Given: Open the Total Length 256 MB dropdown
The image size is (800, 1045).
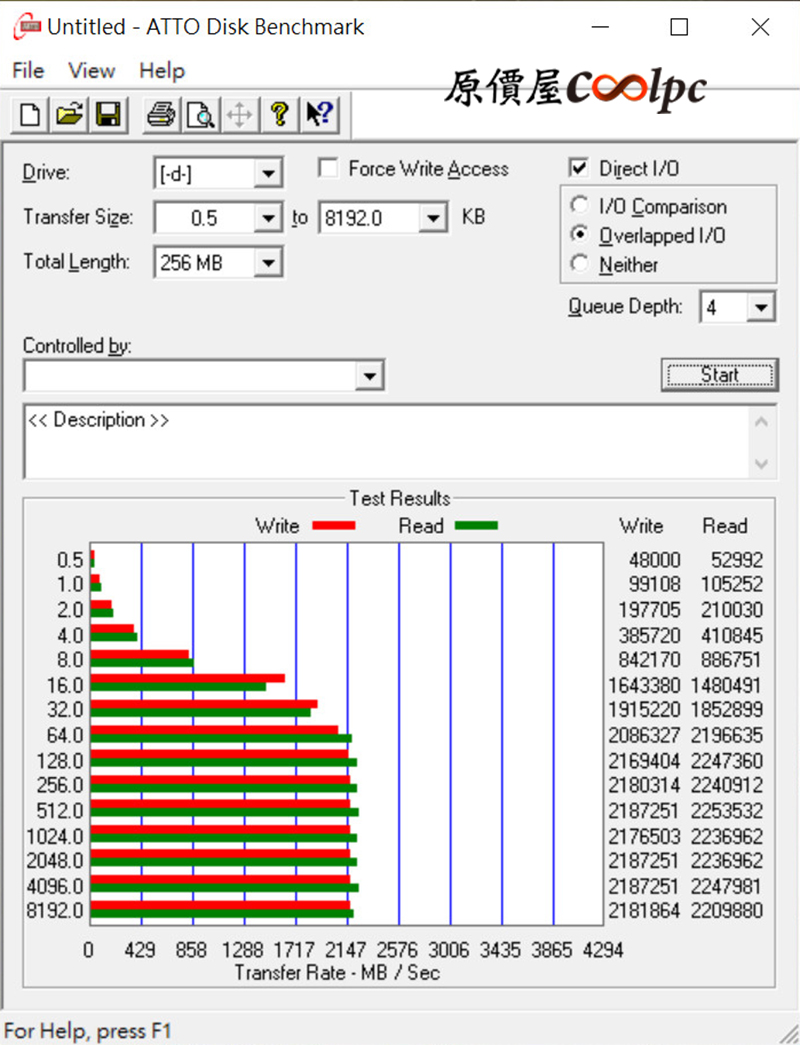Looking at the screenshot, I should pyautogui.click(x=267, y=264).
